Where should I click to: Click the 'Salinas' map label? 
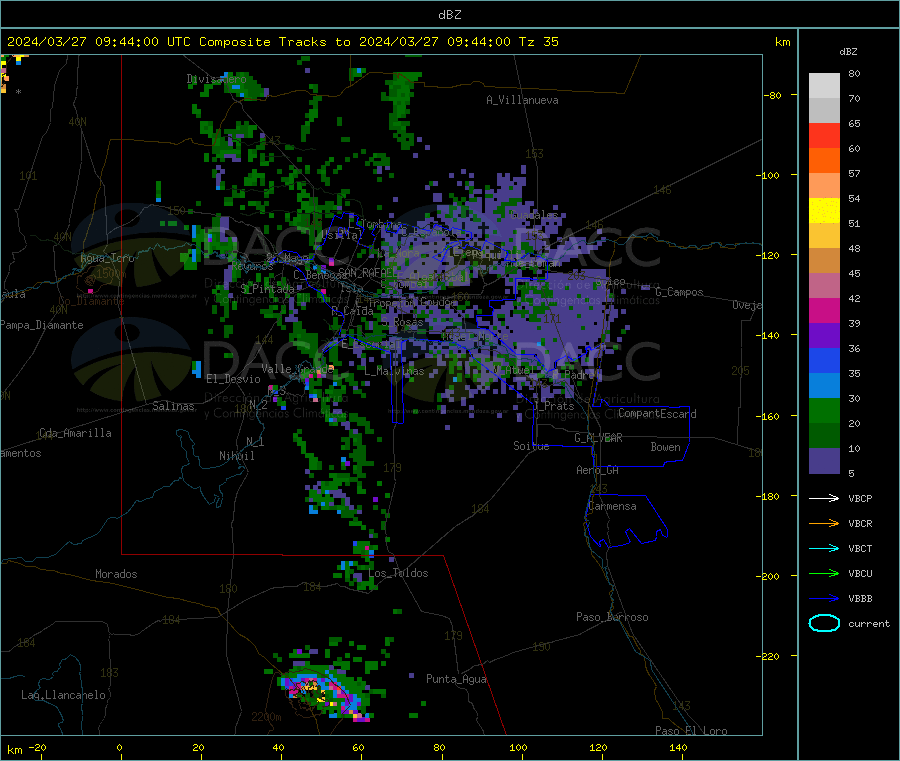click(x=173, y=406)
